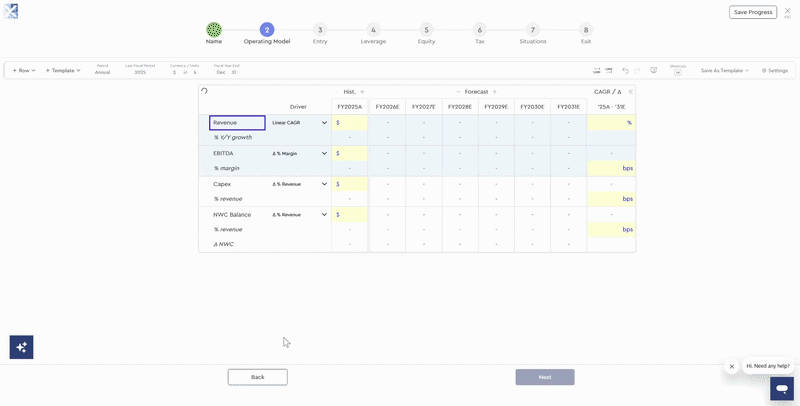
Task: Click the decrease decimal places icon
Action: (x=597, y=71)
